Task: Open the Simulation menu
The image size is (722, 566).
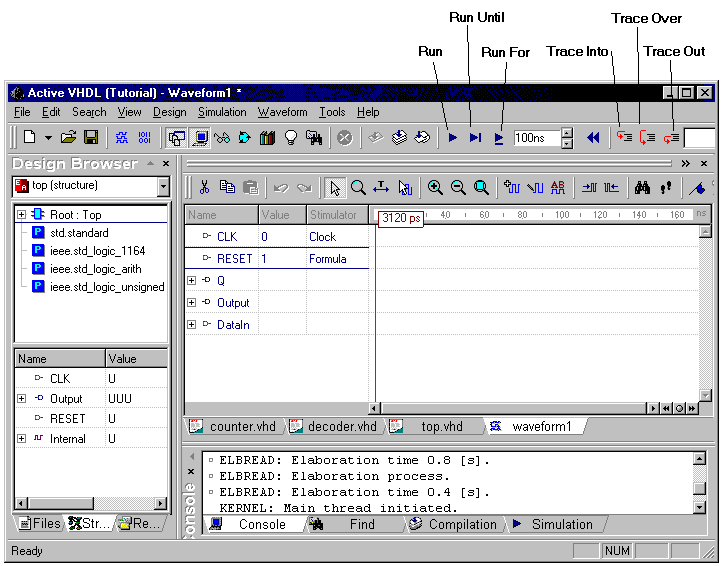Action: pyautogui.click(x=221, y=112)
